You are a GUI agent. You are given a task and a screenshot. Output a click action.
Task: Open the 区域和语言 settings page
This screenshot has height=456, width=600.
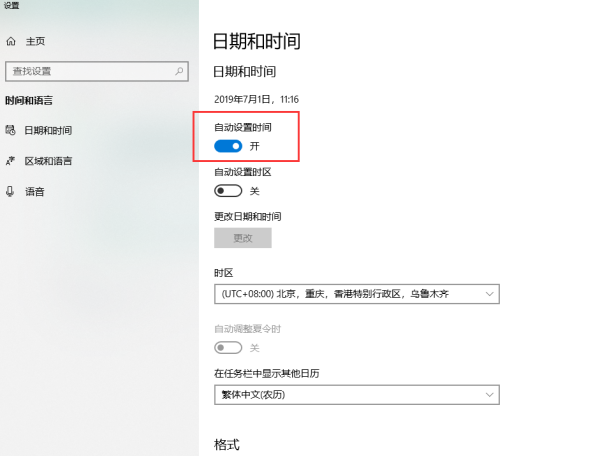[x=48, y=161]
